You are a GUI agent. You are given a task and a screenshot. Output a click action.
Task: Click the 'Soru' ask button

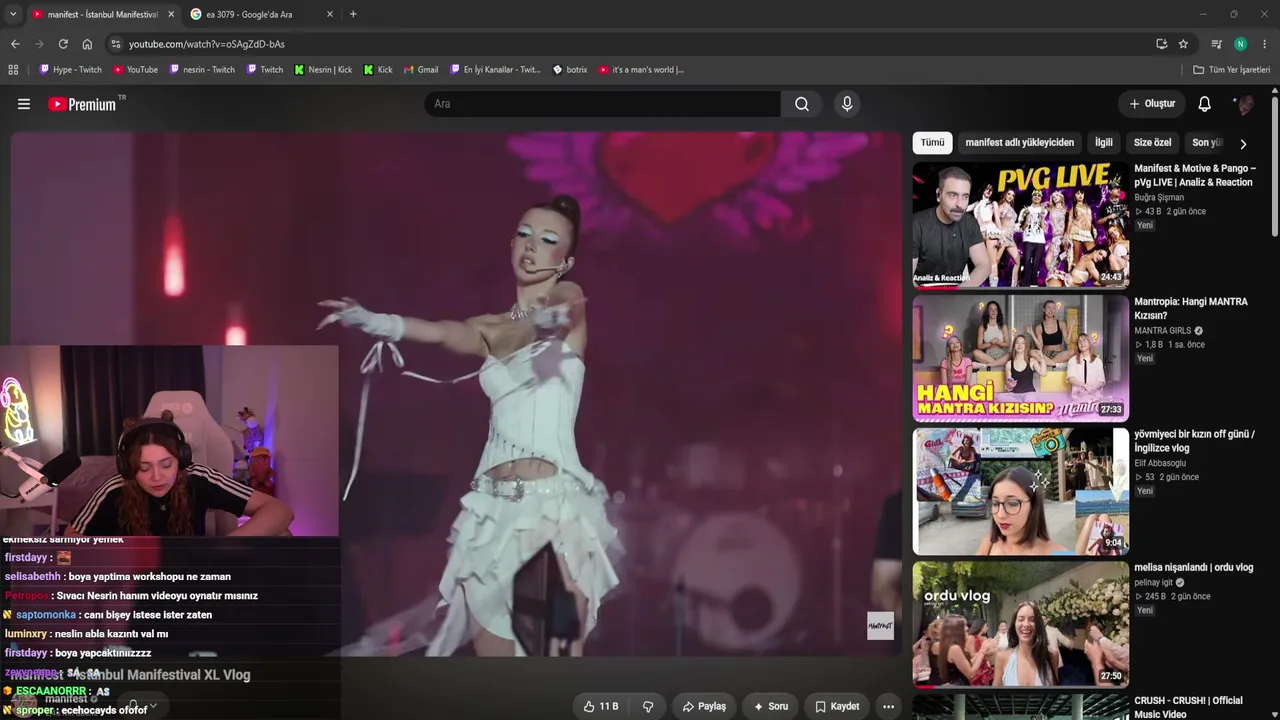771,706
